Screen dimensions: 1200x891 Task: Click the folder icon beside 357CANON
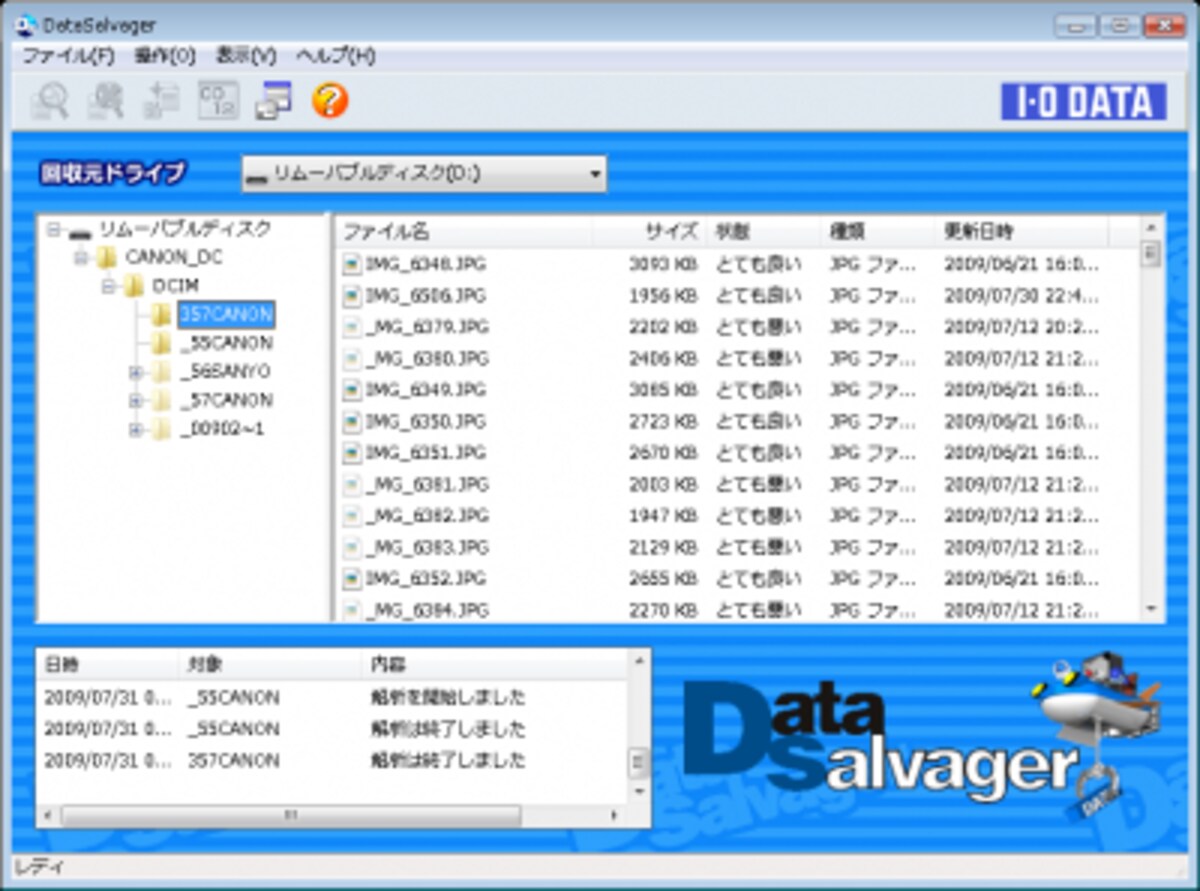pos(161,315)
